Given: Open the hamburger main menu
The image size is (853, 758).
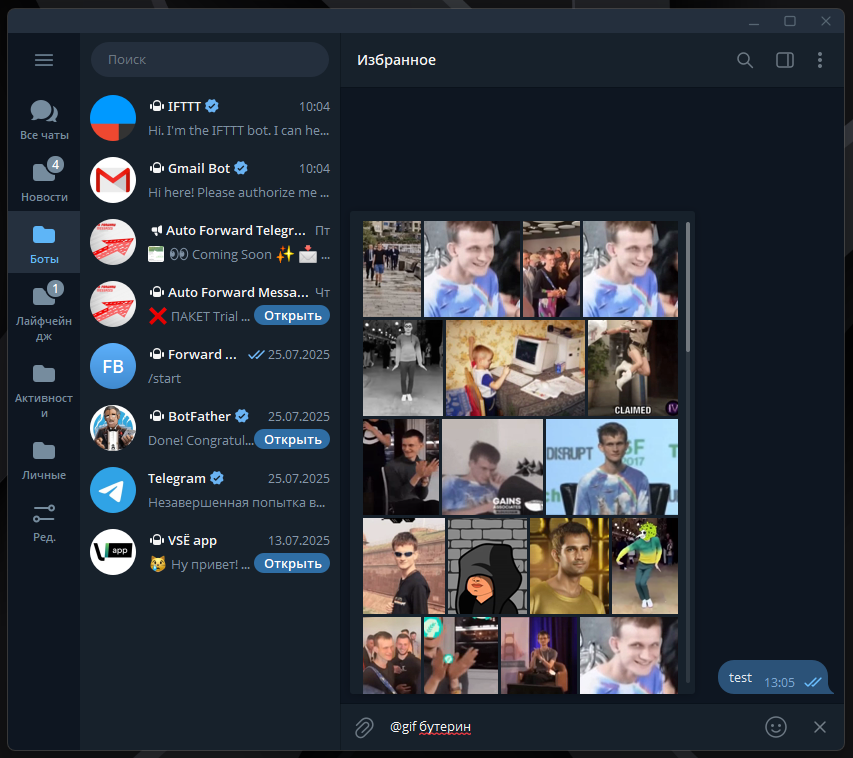Looking at the screenshot, I should 44,60.
